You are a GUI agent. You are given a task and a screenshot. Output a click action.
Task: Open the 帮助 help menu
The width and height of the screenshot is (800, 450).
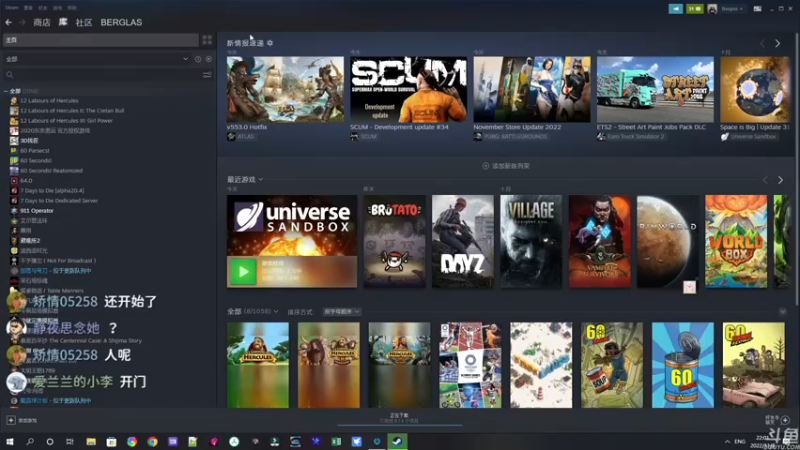click(72, 8)
